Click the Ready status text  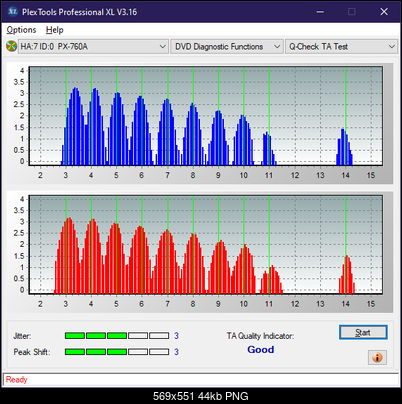(17, 380)
